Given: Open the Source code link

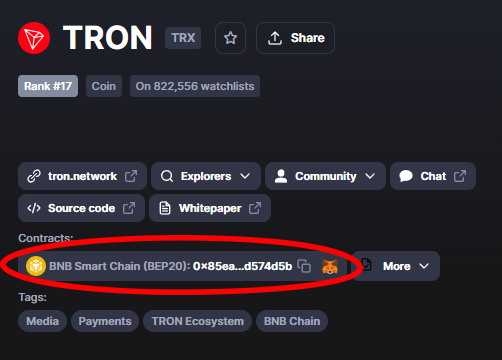Looking at the screenshot, I should pyautogui.click(x=82, y=208).
